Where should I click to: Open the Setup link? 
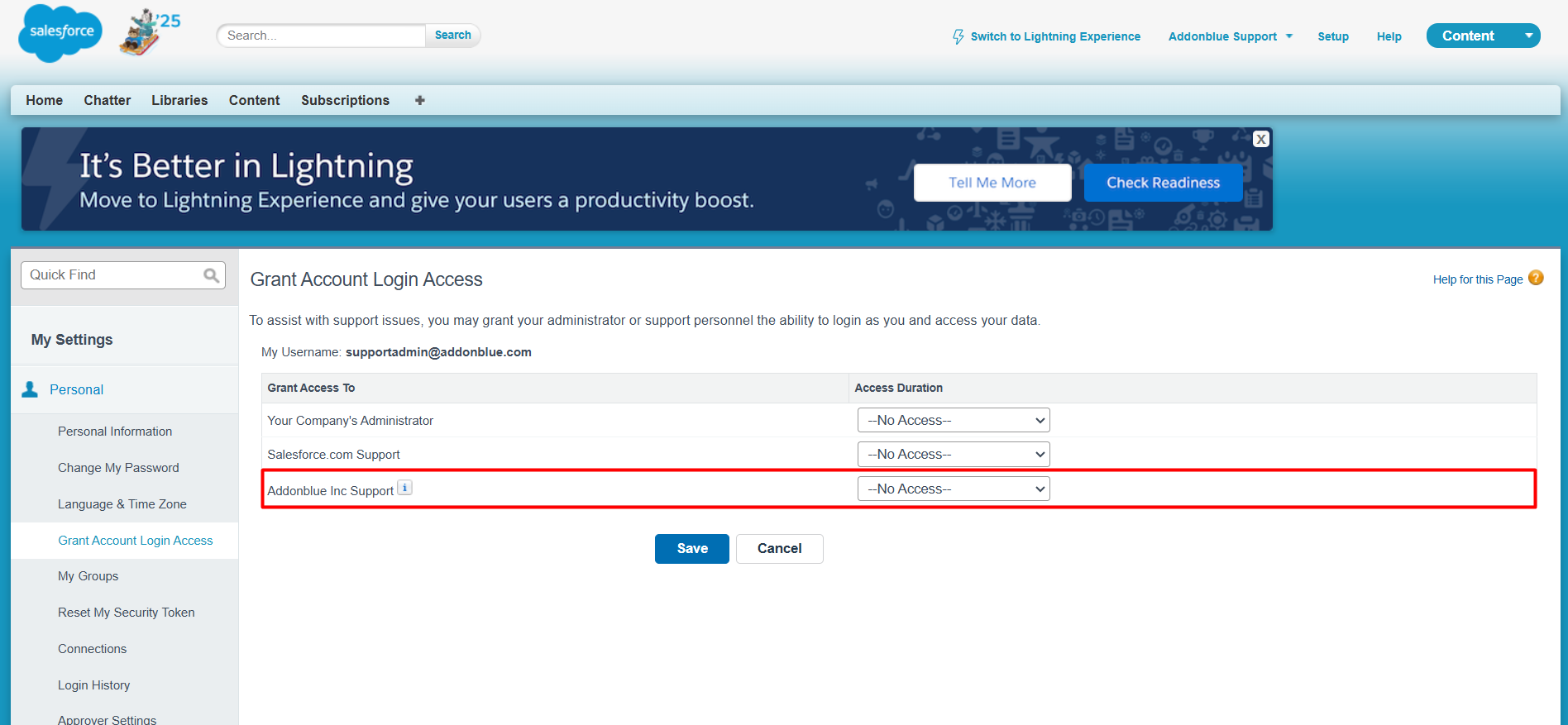1333,36
